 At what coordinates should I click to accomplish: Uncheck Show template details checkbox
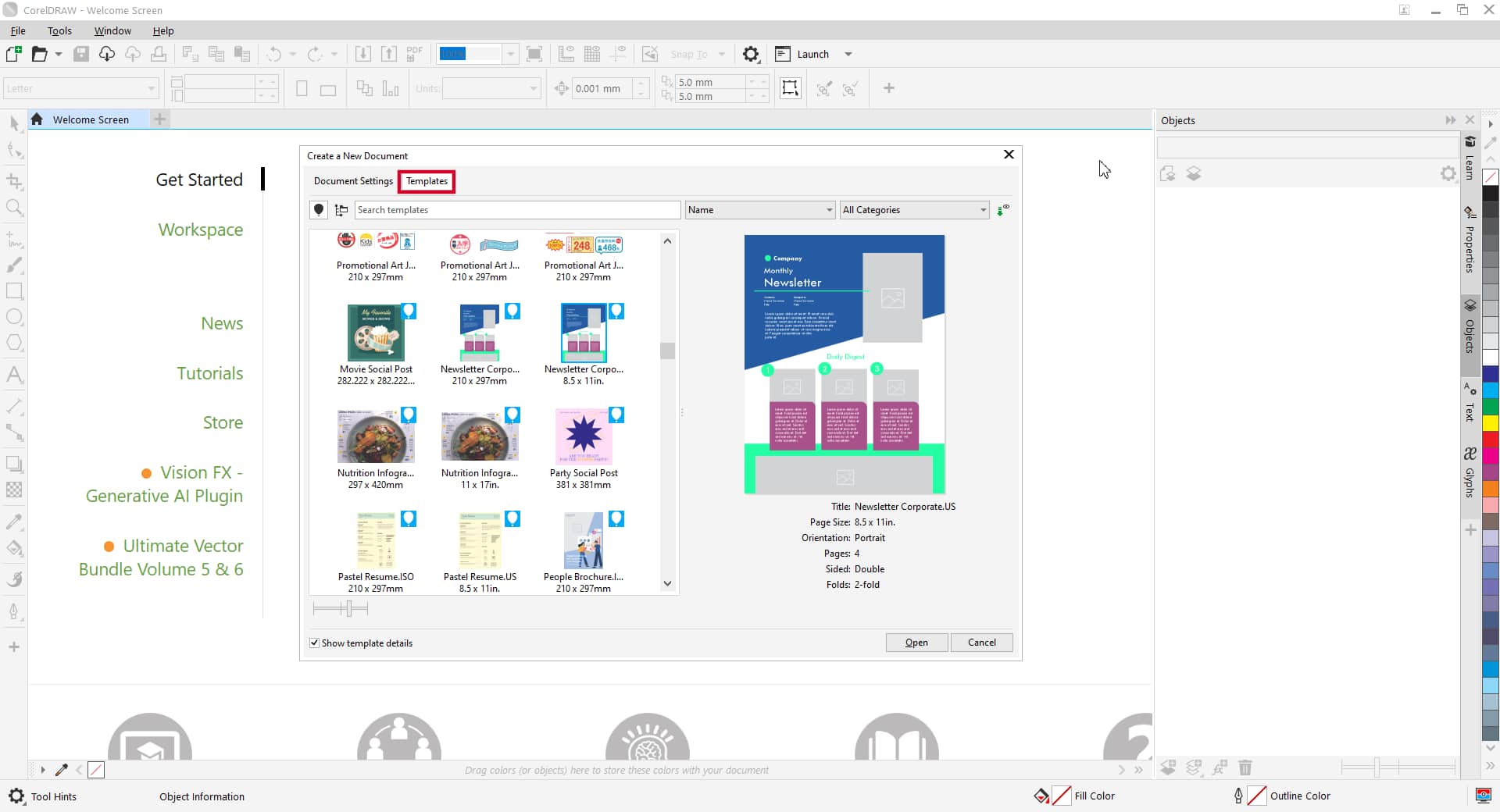(x=315, y=643)
